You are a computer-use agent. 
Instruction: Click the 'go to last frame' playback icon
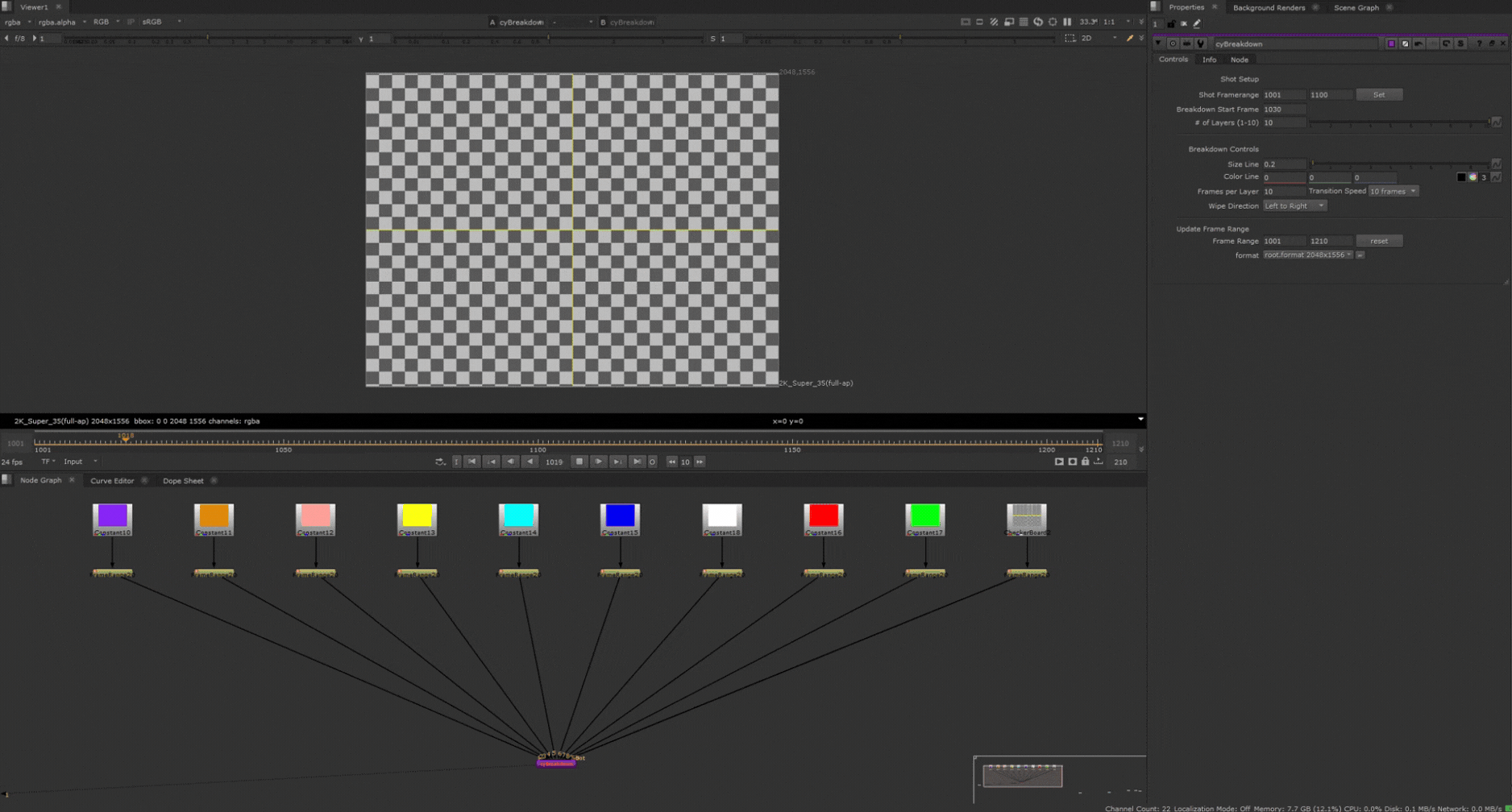pyautogui.click(x=638, y=462)
